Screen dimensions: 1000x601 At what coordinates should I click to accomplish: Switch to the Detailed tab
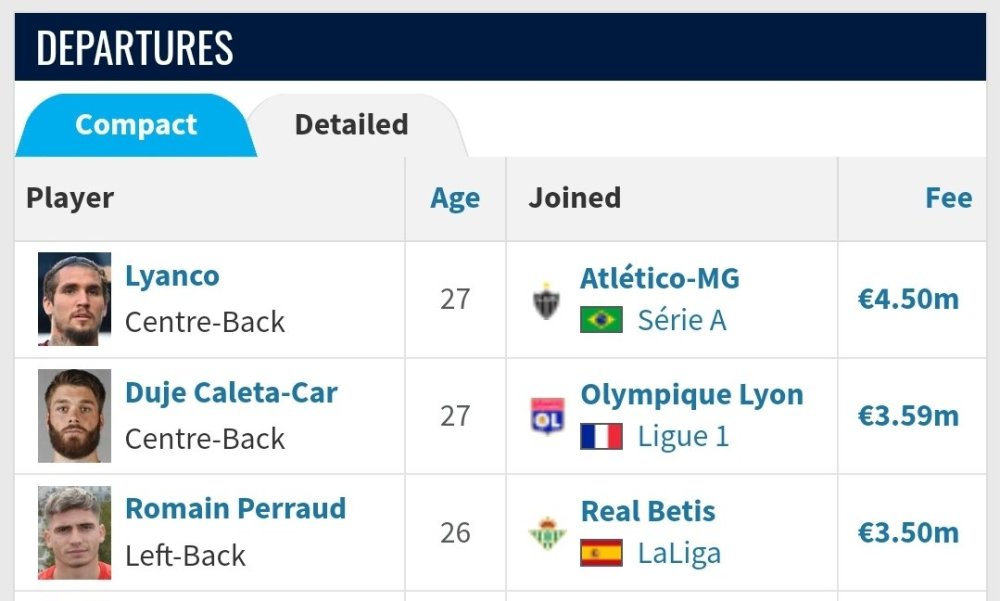(x=351, y=125)
